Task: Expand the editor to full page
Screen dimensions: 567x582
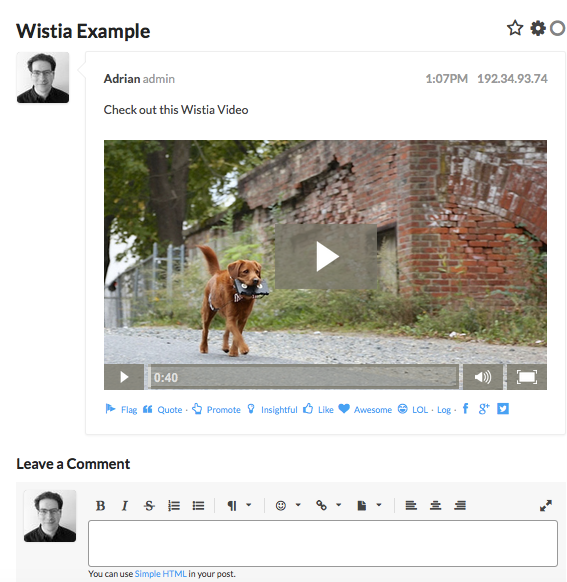Action: pos(545,506)
